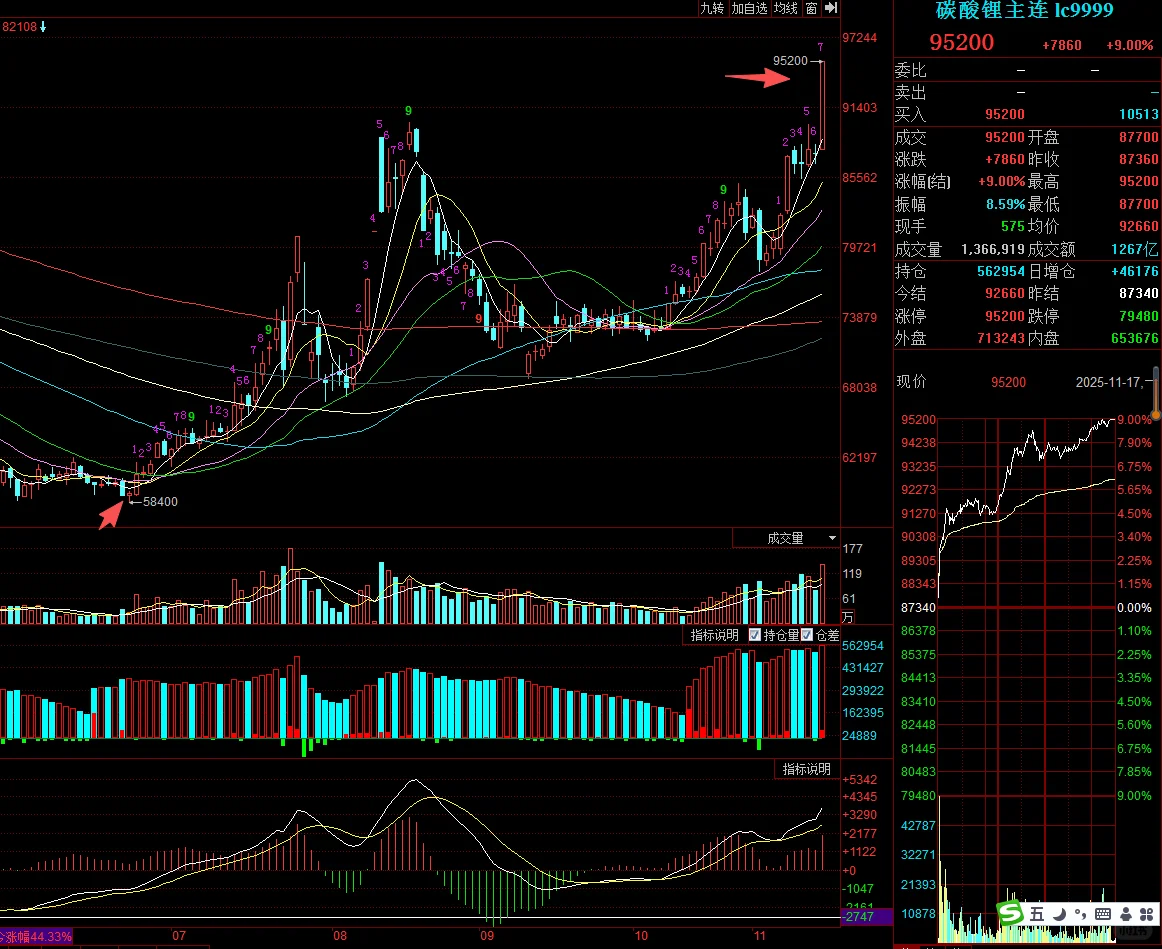Click the 87340 previous settlement axis label
Screen dimensions: 1162x949
918,607
